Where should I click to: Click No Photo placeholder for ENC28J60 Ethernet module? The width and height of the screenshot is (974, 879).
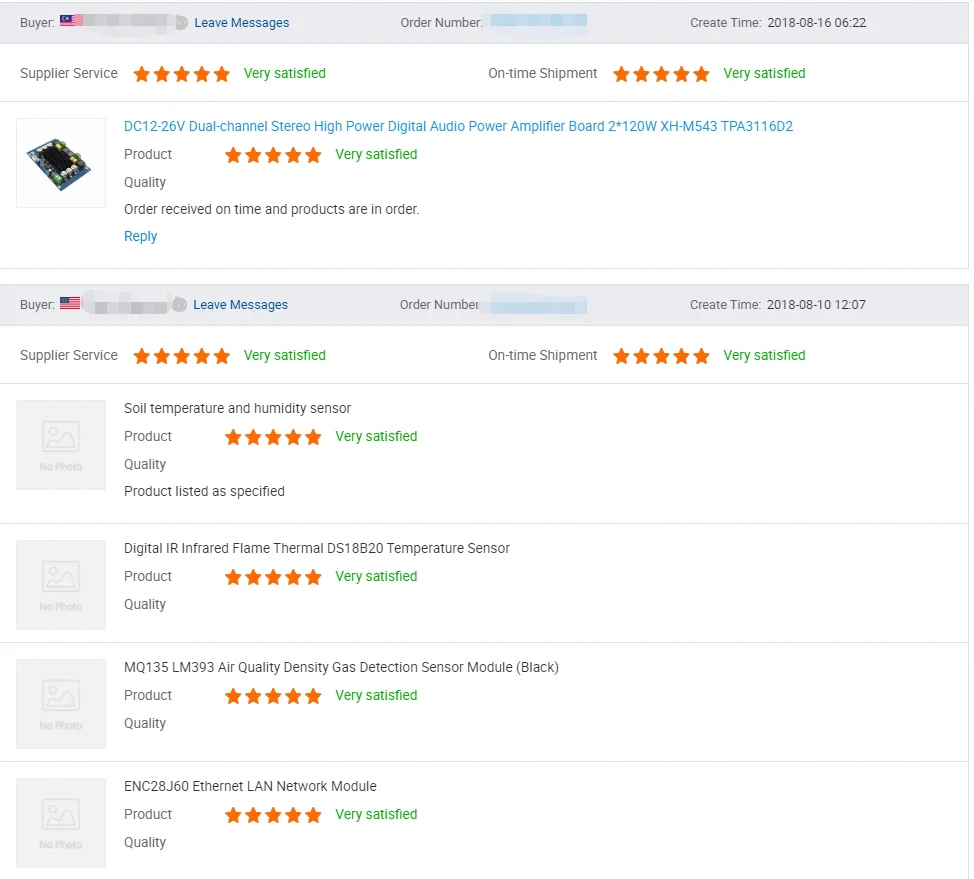tap(61, 823)
